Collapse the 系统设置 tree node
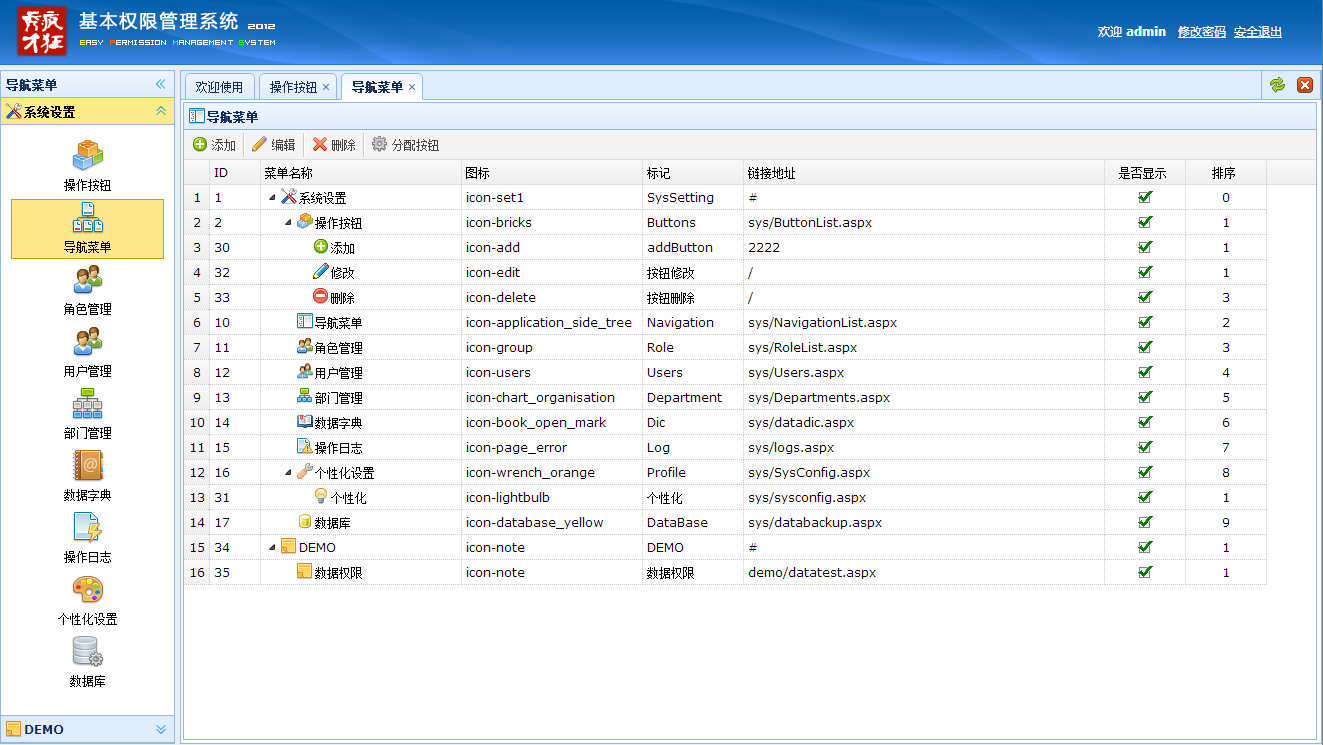 point(272,198)
